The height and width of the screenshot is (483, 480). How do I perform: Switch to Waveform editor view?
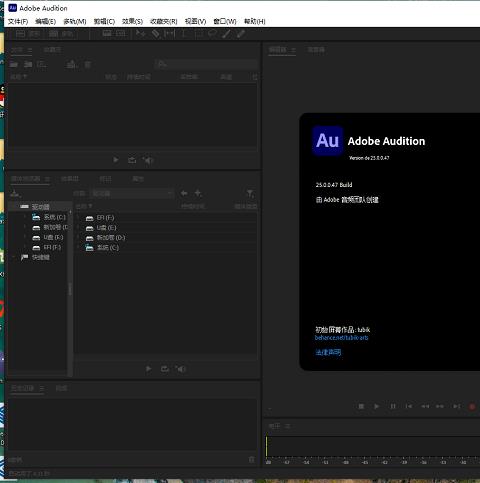coord(28,34)
